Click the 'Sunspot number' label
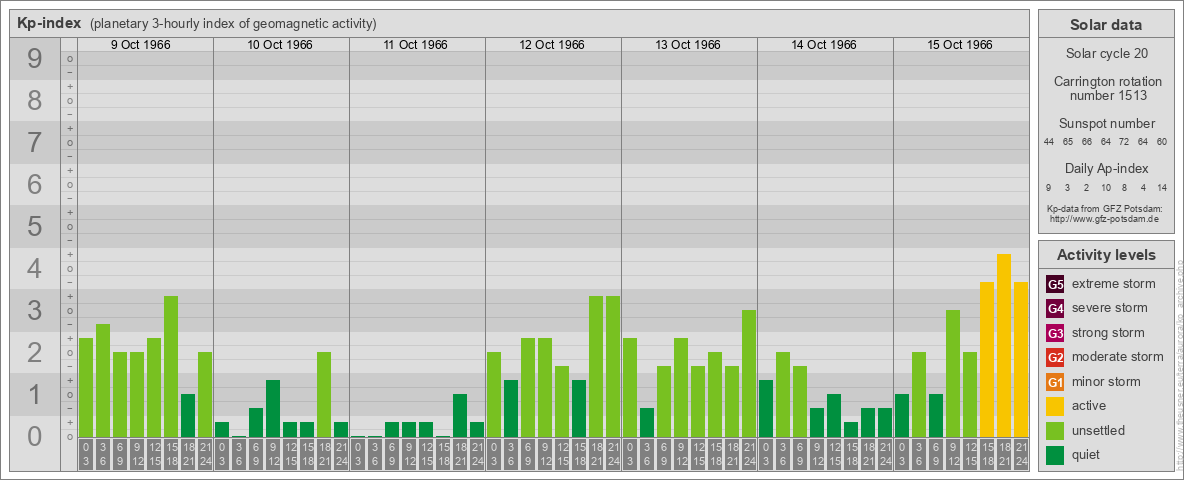This screenshot has height=480, width=1184. [x=1106, y=124]
